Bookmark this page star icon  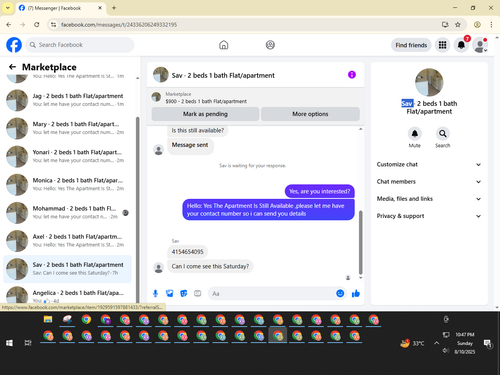pos(458,24)
